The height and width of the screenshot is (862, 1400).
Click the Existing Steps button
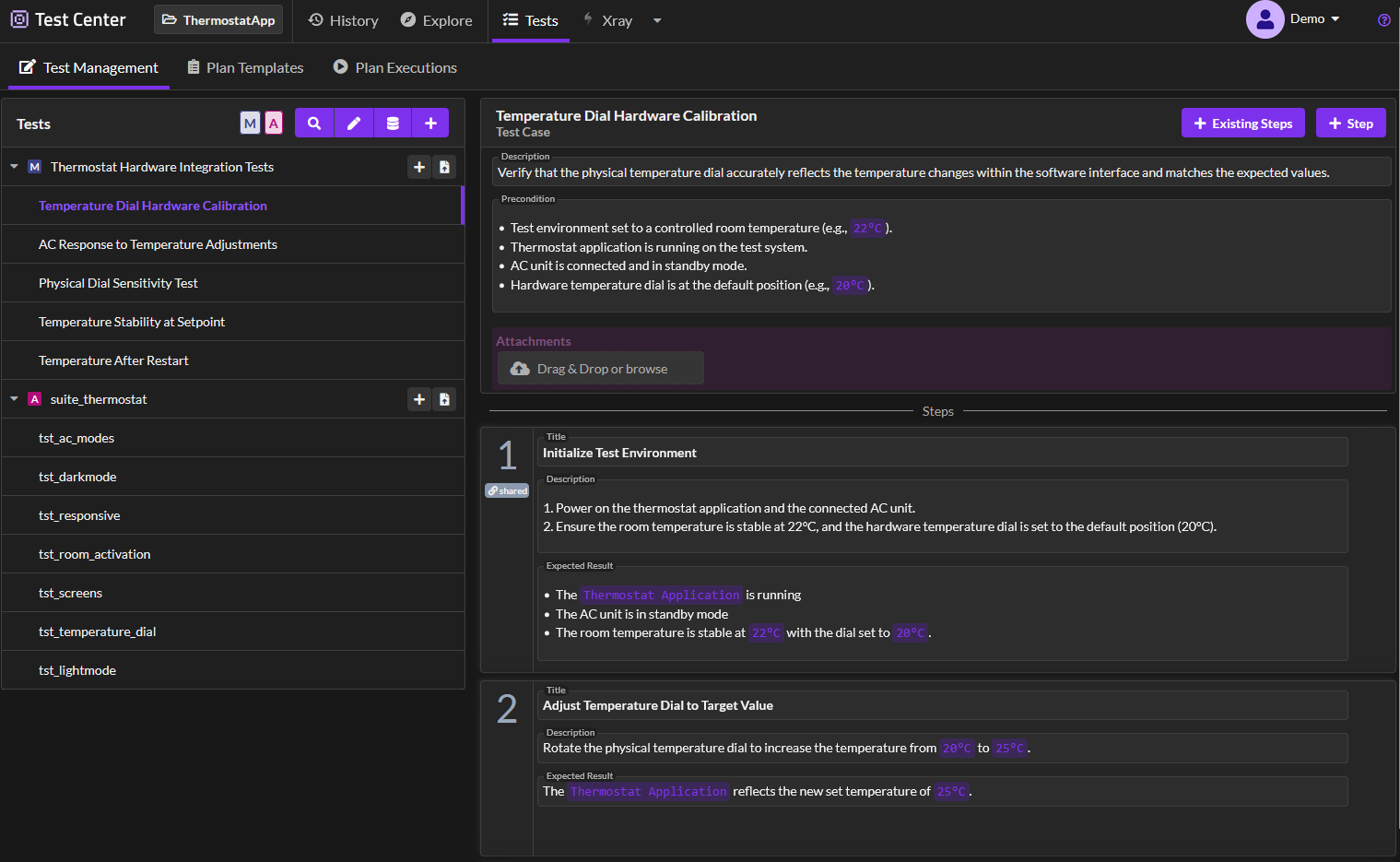coord(1242,124)
